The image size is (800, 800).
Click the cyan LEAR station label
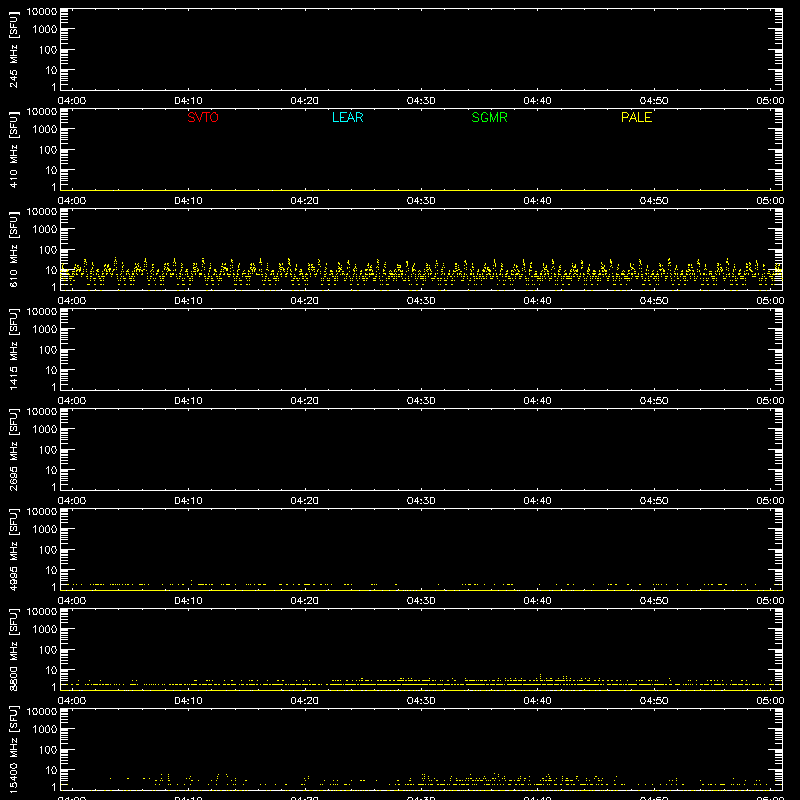click(x=347, y=117)
